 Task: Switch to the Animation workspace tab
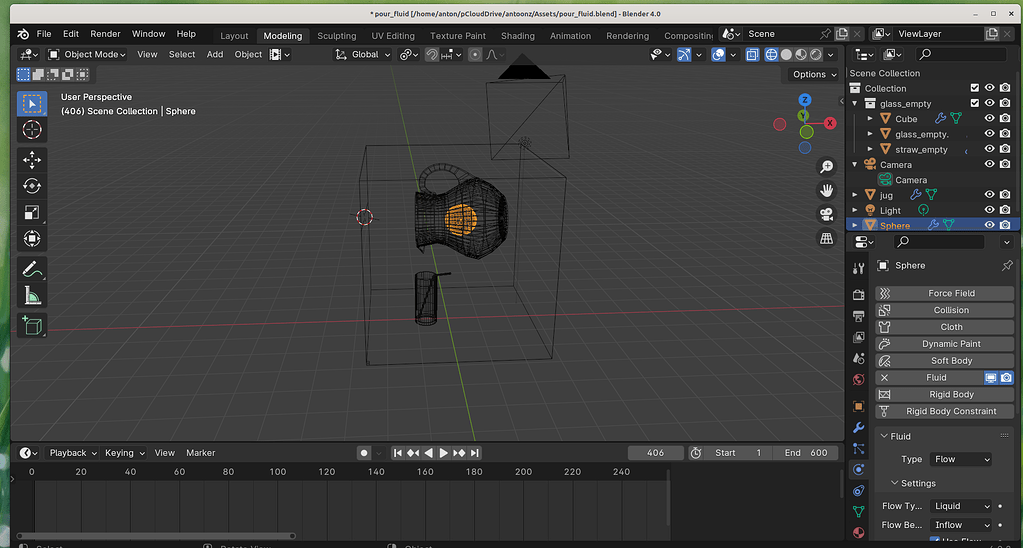pos(570,36)
